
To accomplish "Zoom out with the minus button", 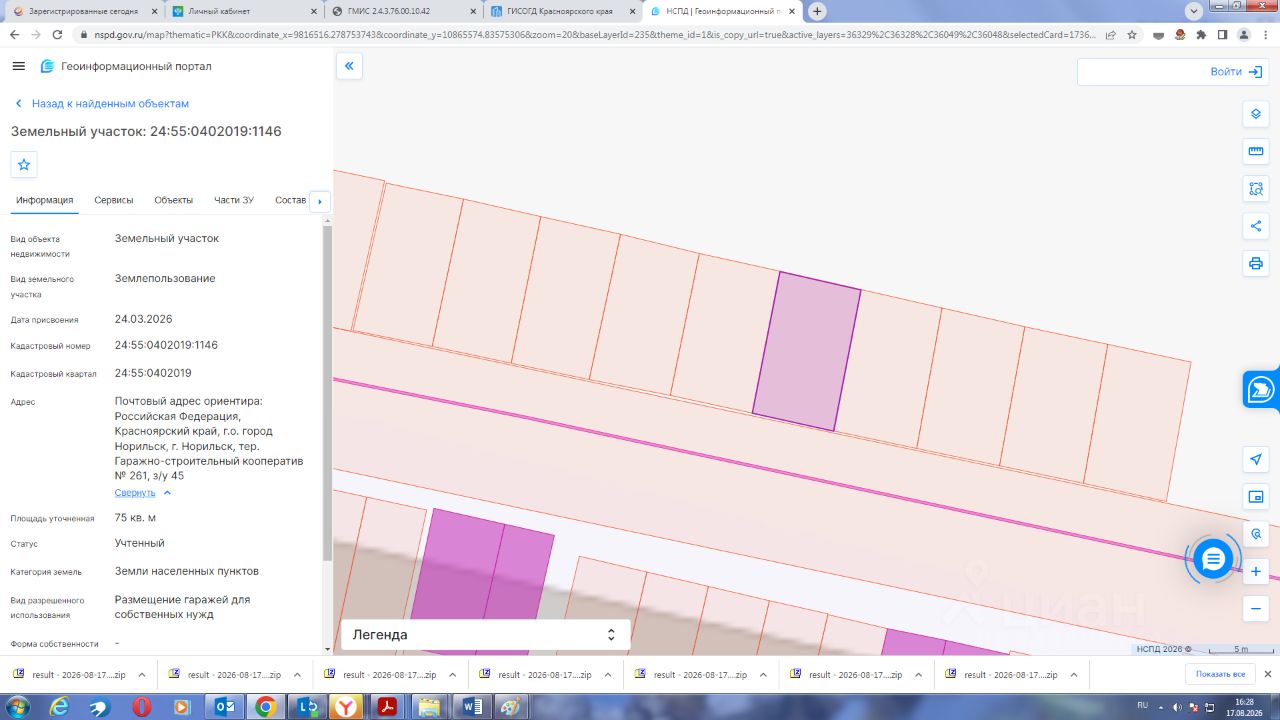I will (1256, 608).
